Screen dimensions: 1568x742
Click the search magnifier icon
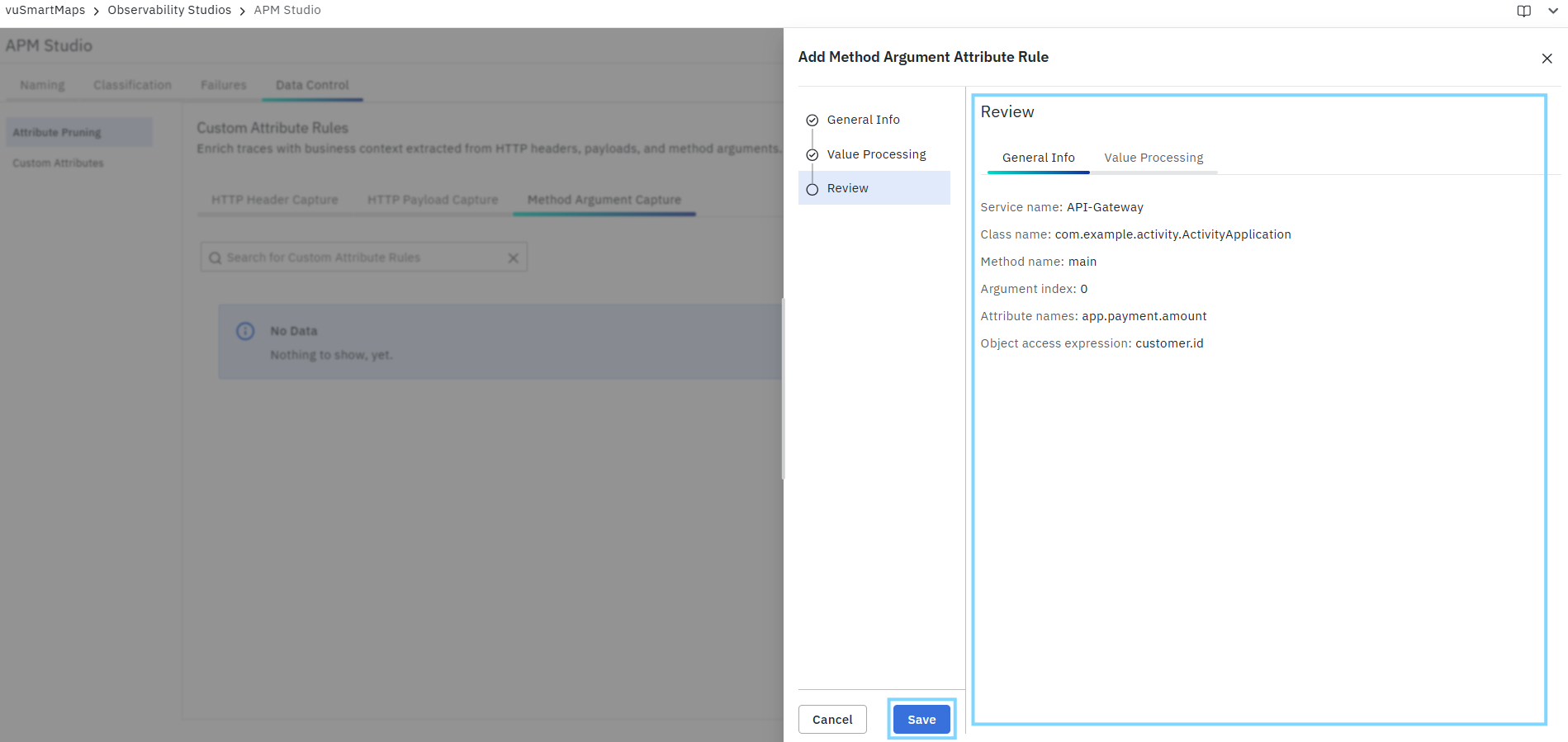click(x=215, y=258)
